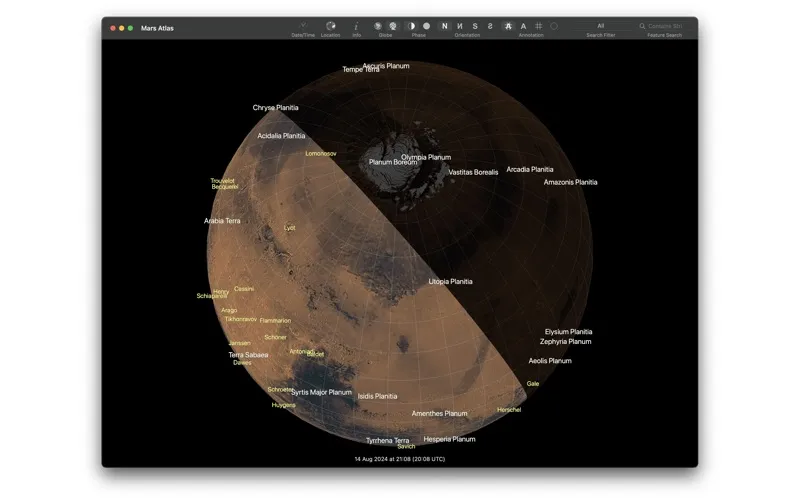The image size is (800, 500).
Task: Click the Olympia Planum label
Action: pyautogui.click(x=426, y=157)
